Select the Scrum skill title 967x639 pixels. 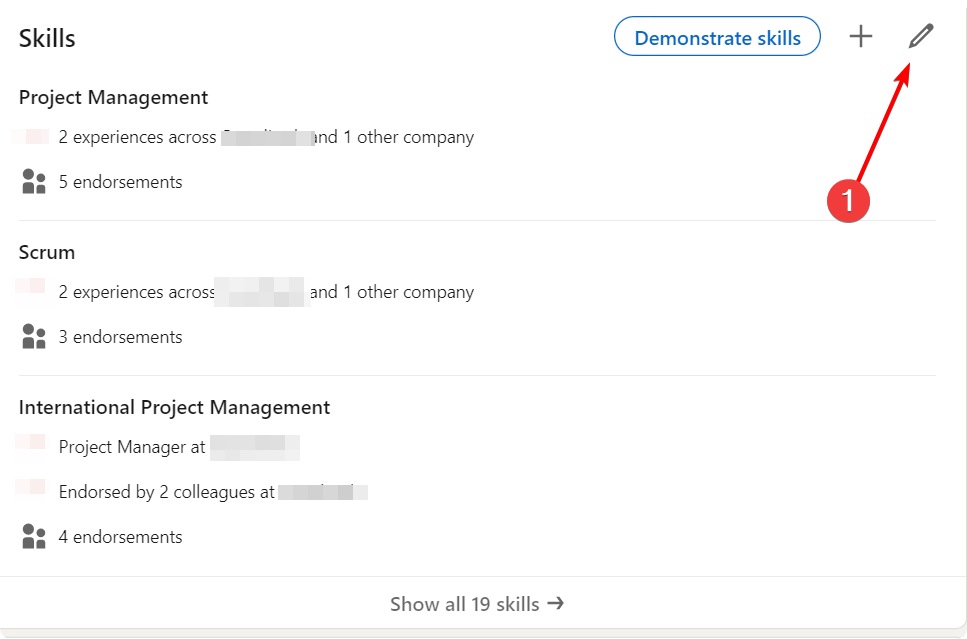(47, 252)
